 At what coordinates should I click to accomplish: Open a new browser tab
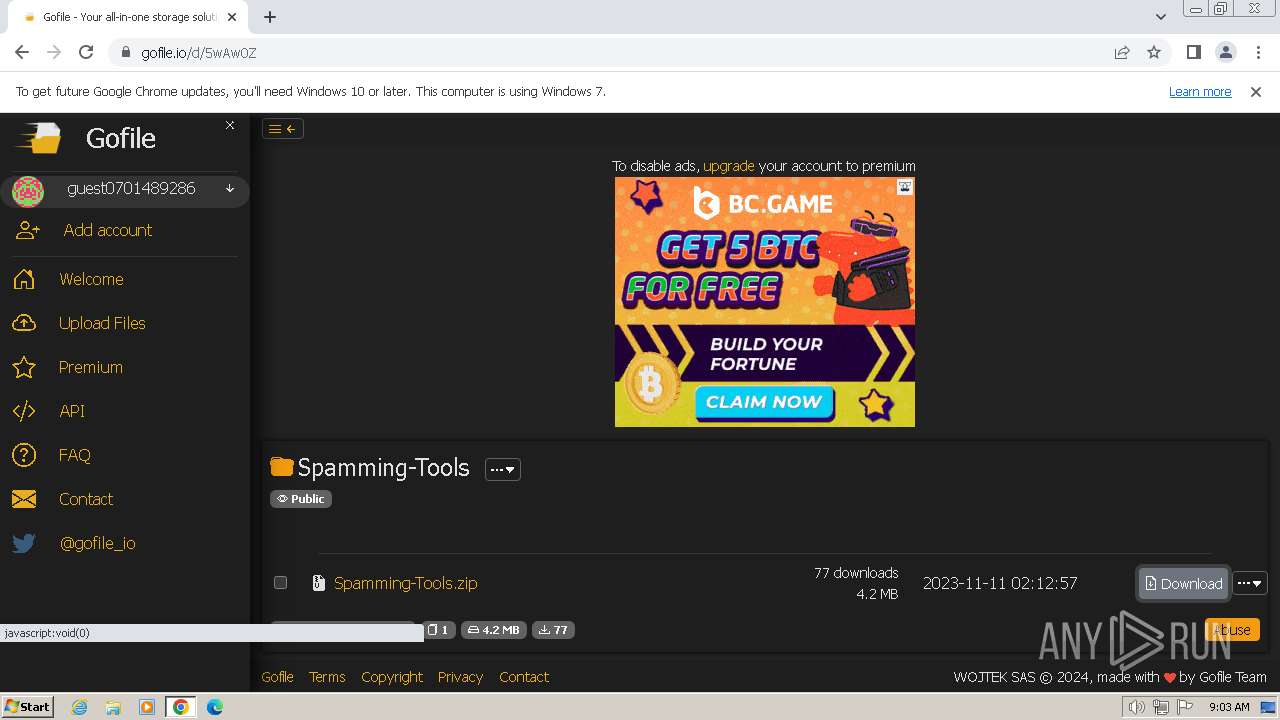coord(270,17)
